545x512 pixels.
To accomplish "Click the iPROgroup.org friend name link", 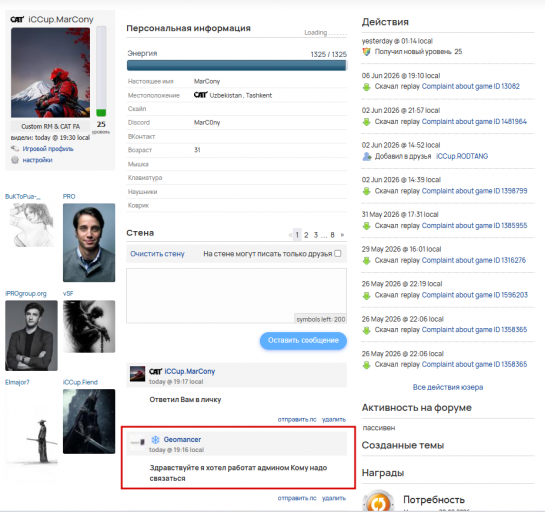I will [26, 294].
